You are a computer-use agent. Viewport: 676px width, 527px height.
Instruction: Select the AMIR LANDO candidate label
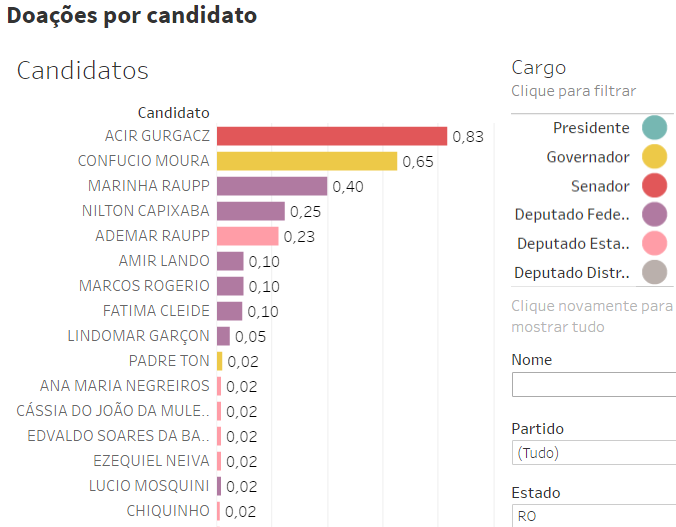pyautogui.click(x=164, y=261)
